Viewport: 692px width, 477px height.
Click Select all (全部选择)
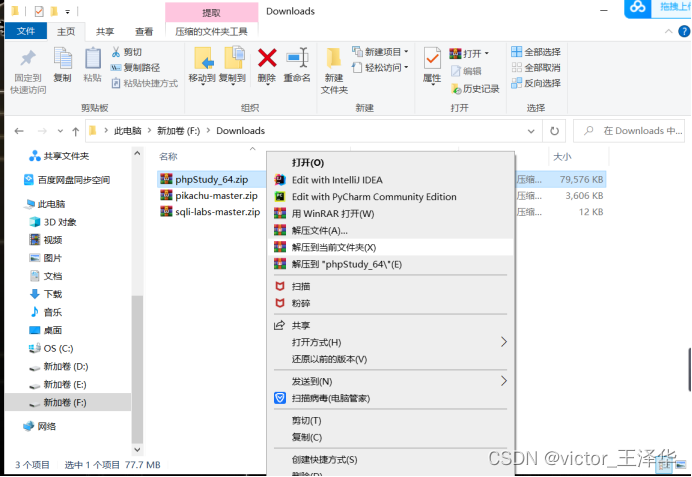pos(536,52)
